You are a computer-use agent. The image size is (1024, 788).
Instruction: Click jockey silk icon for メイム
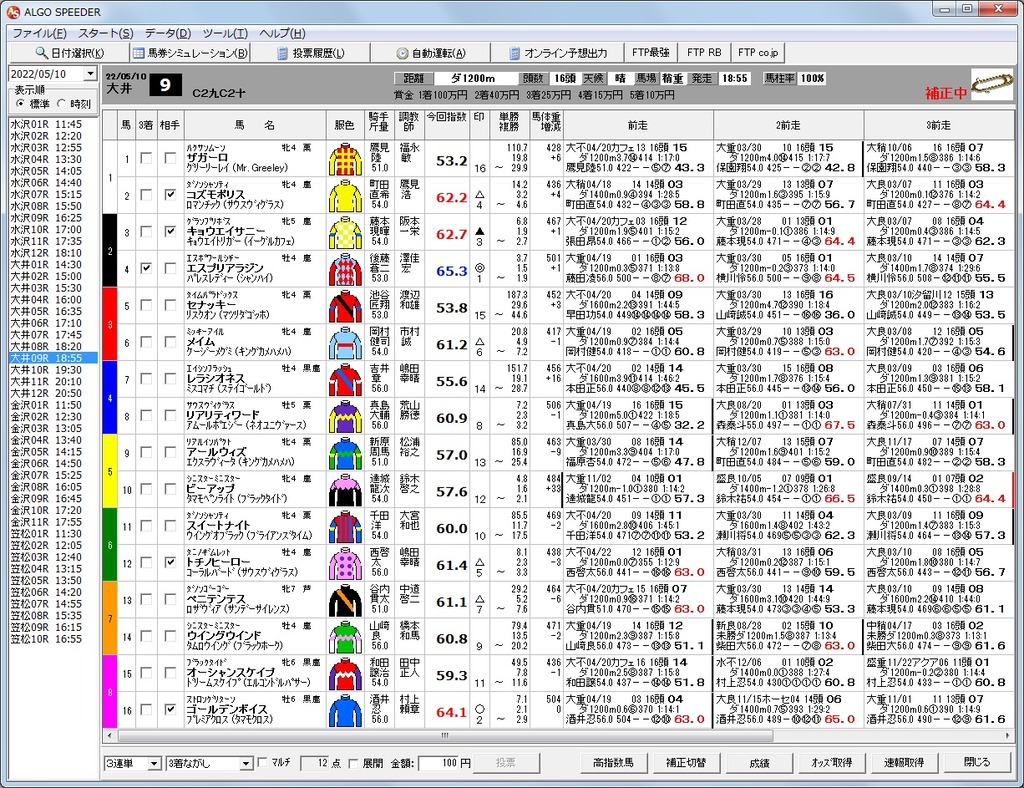point(345,343)
